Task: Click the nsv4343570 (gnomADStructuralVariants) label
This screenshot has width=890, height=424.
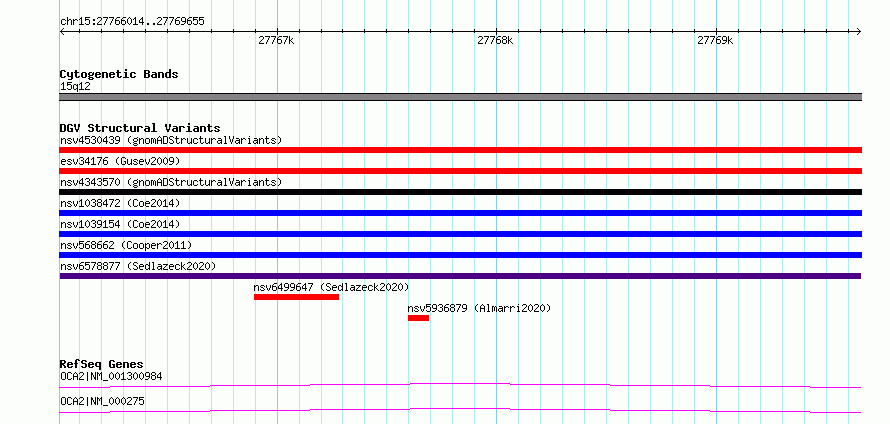Action: 171,182
